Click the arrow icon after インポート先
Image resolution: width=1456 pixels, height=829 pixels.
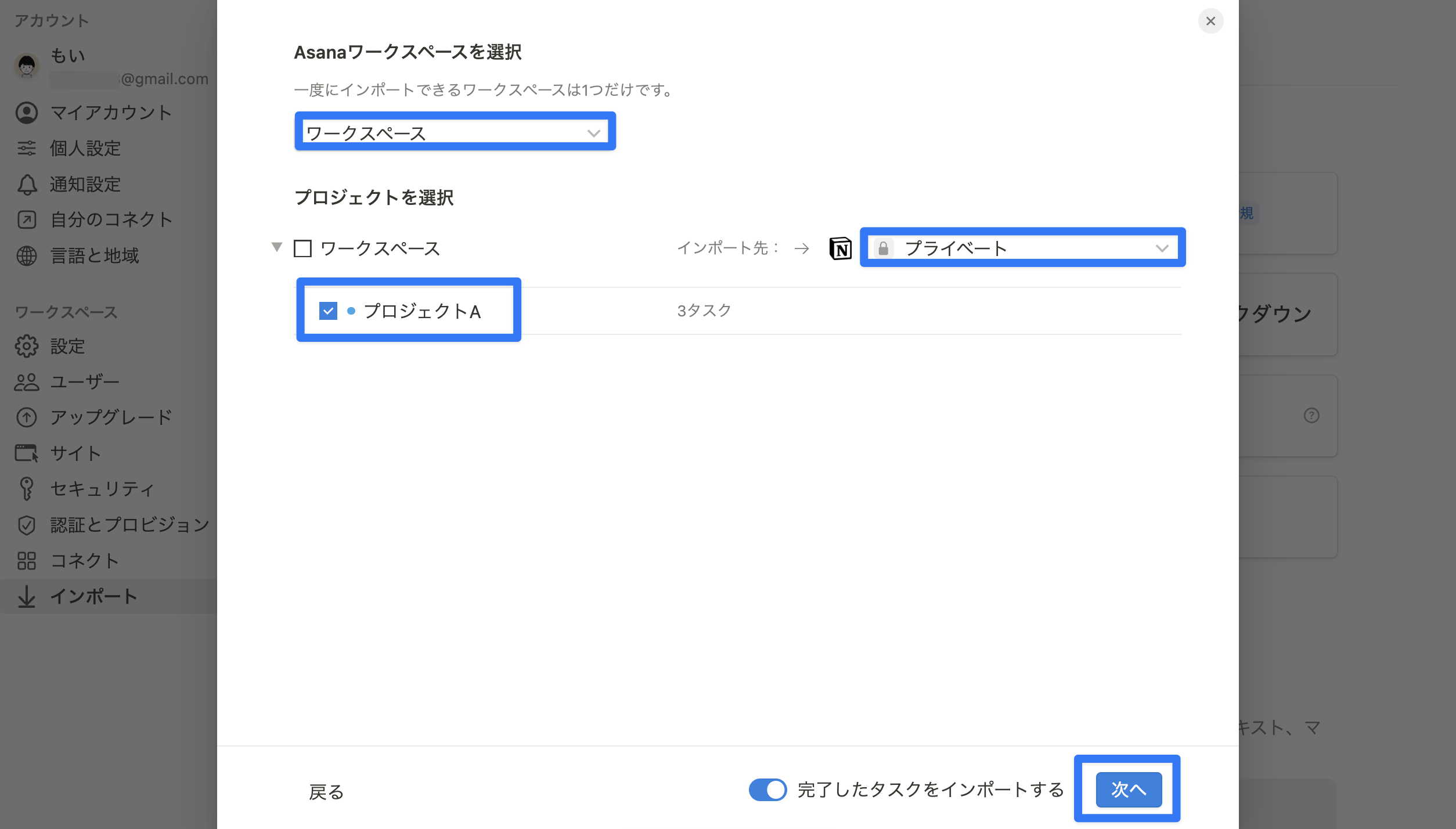(x=802, y=248)
